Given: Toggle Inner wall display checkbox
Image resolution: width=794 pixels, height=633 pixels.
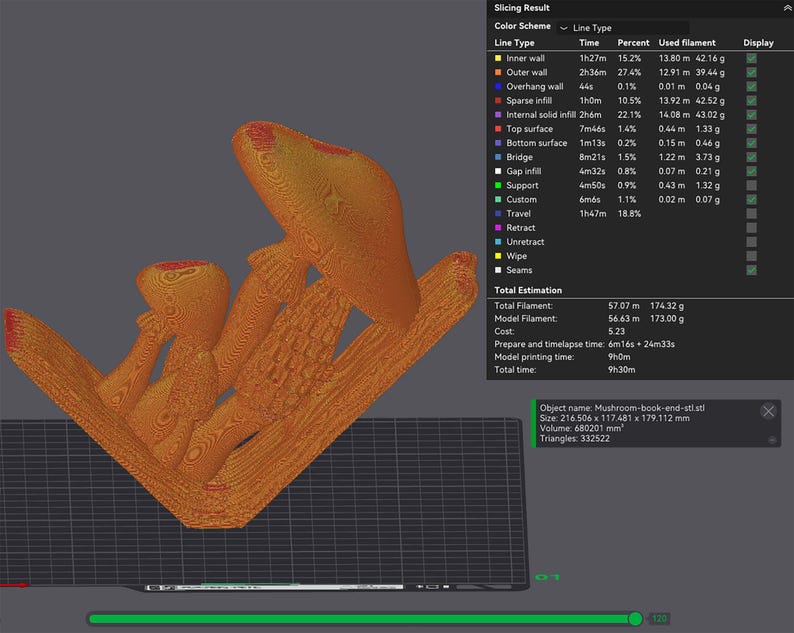Looking at the screenshot, I should pyautogui.click(x=751, y=58).
